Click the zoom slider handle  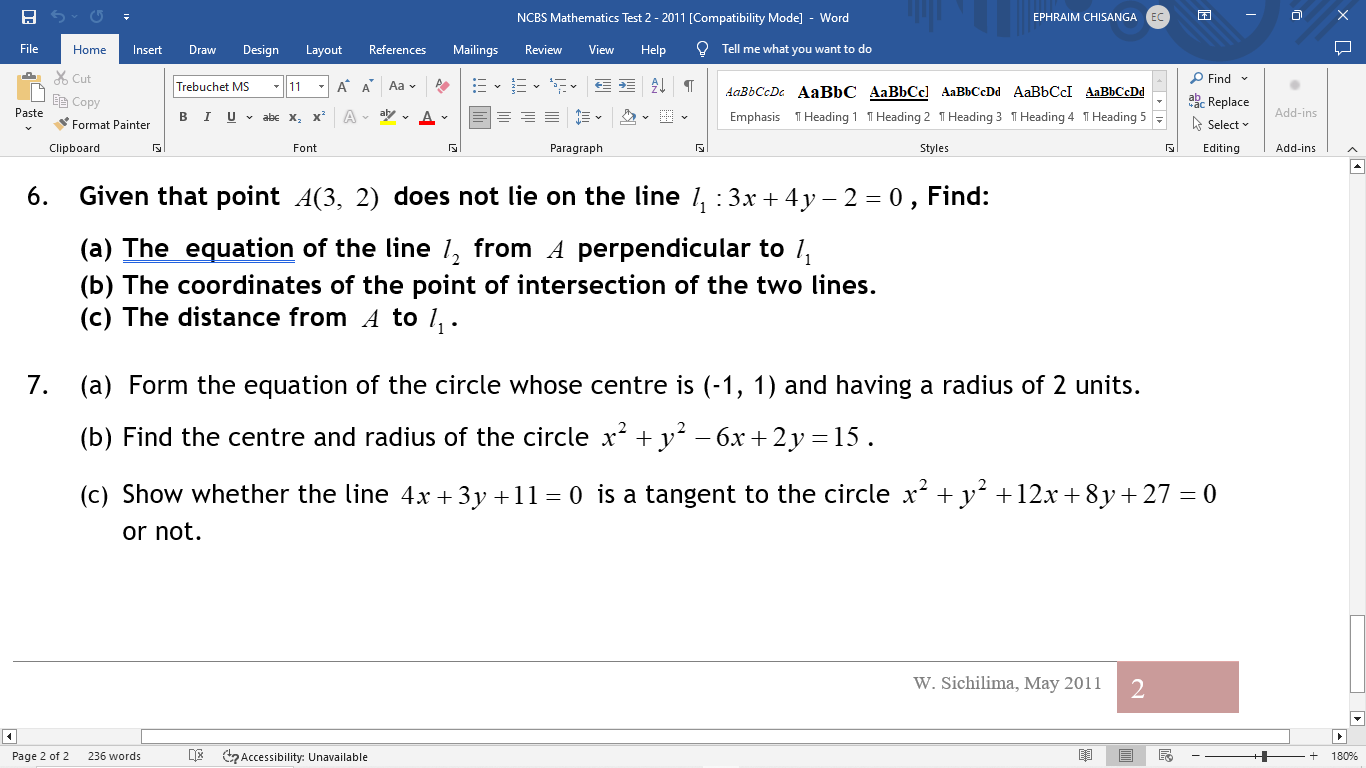click(1264, 756)
